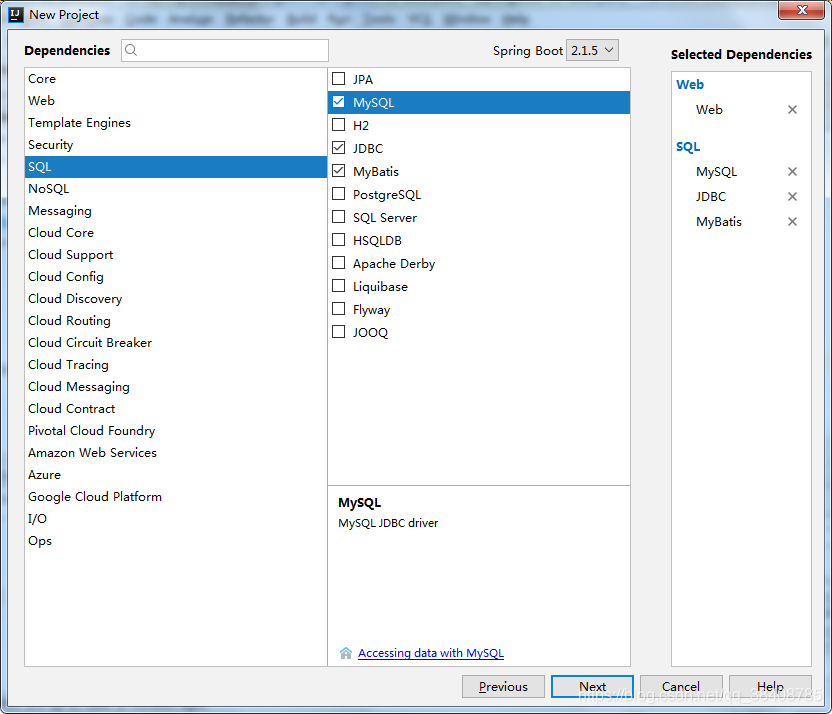Enable the JPA dependency checkbox

click(339, 79)
